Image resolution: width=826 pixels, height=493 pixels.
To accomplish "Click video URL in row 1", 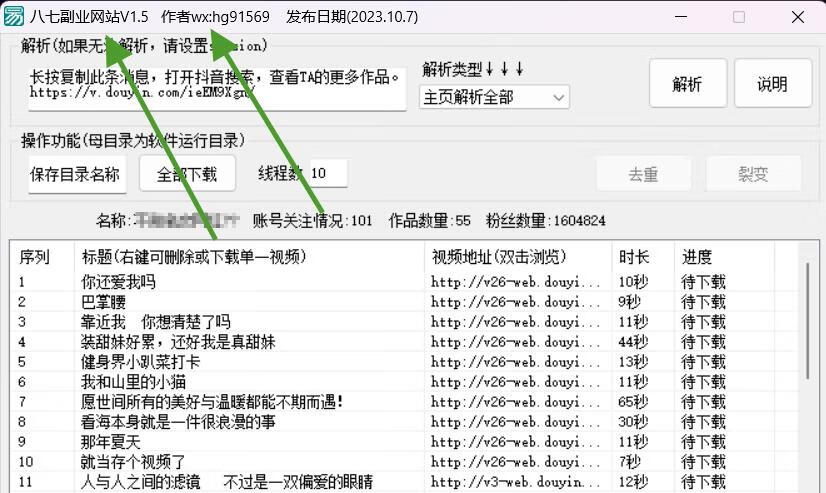I will pos(515,282).
